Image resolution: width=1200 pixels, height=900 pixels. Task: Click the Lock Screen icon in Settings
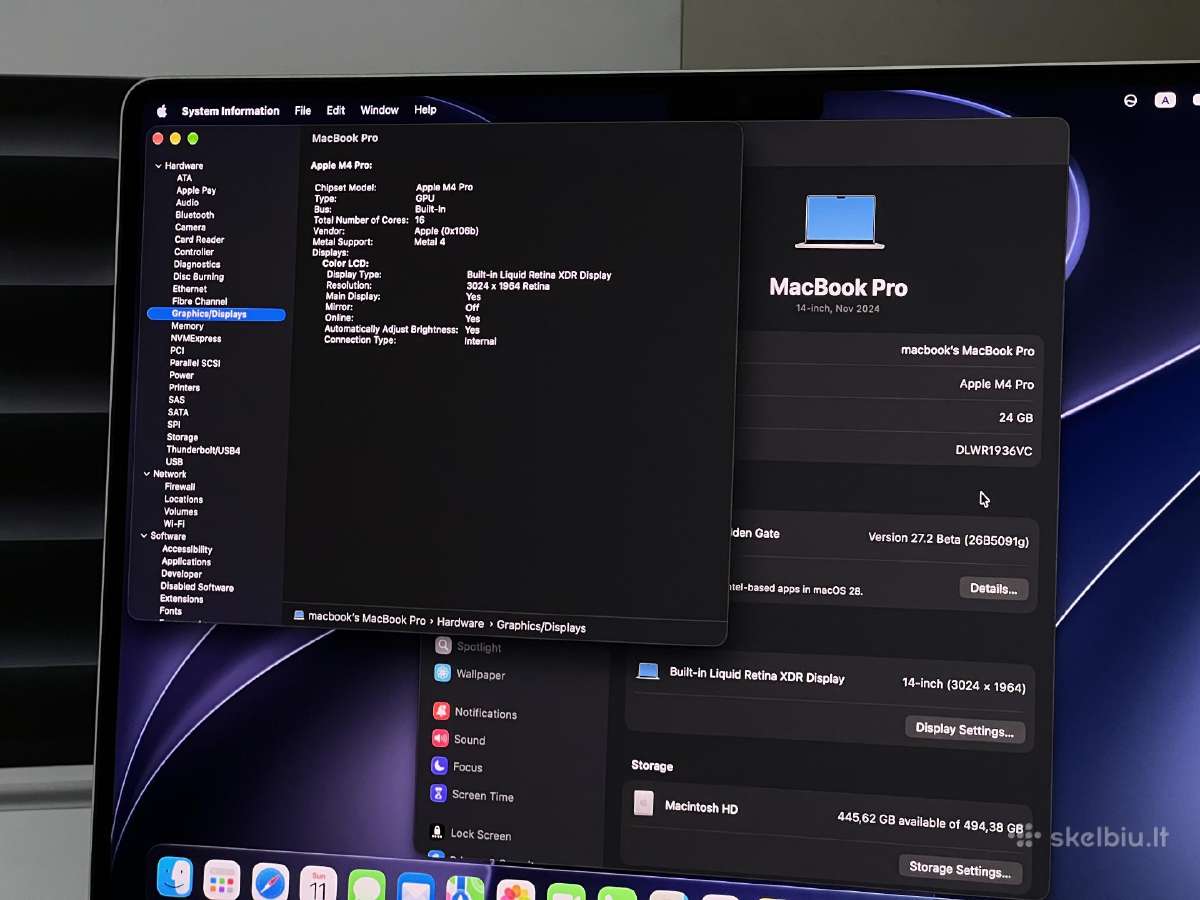coord(437,832)
